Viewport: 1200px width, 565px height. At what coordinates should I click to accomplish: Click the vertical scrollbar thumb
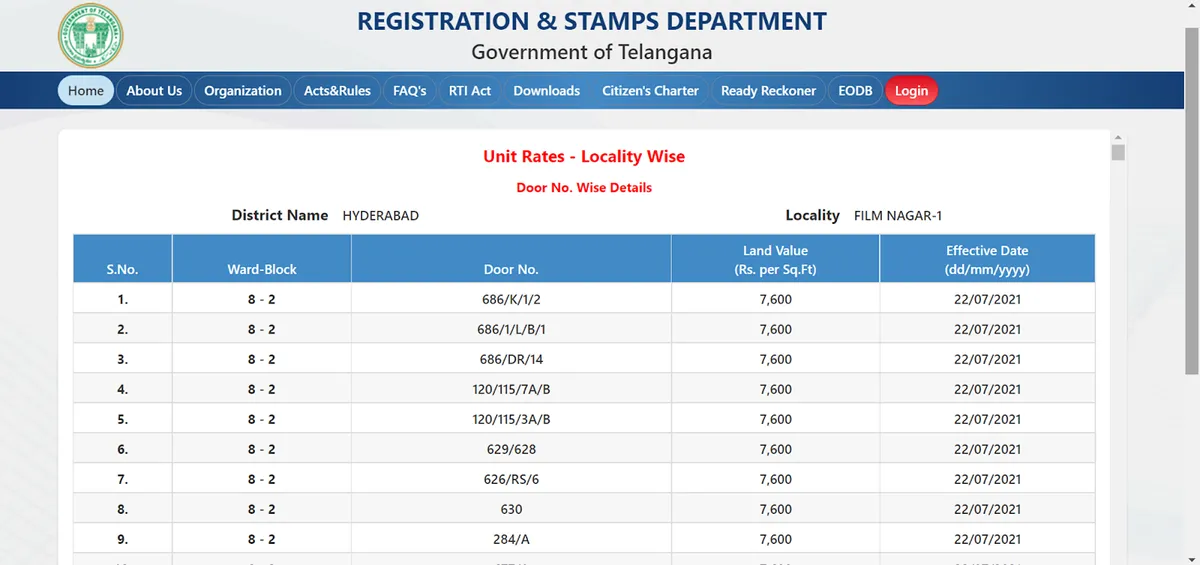(1118, 153)
